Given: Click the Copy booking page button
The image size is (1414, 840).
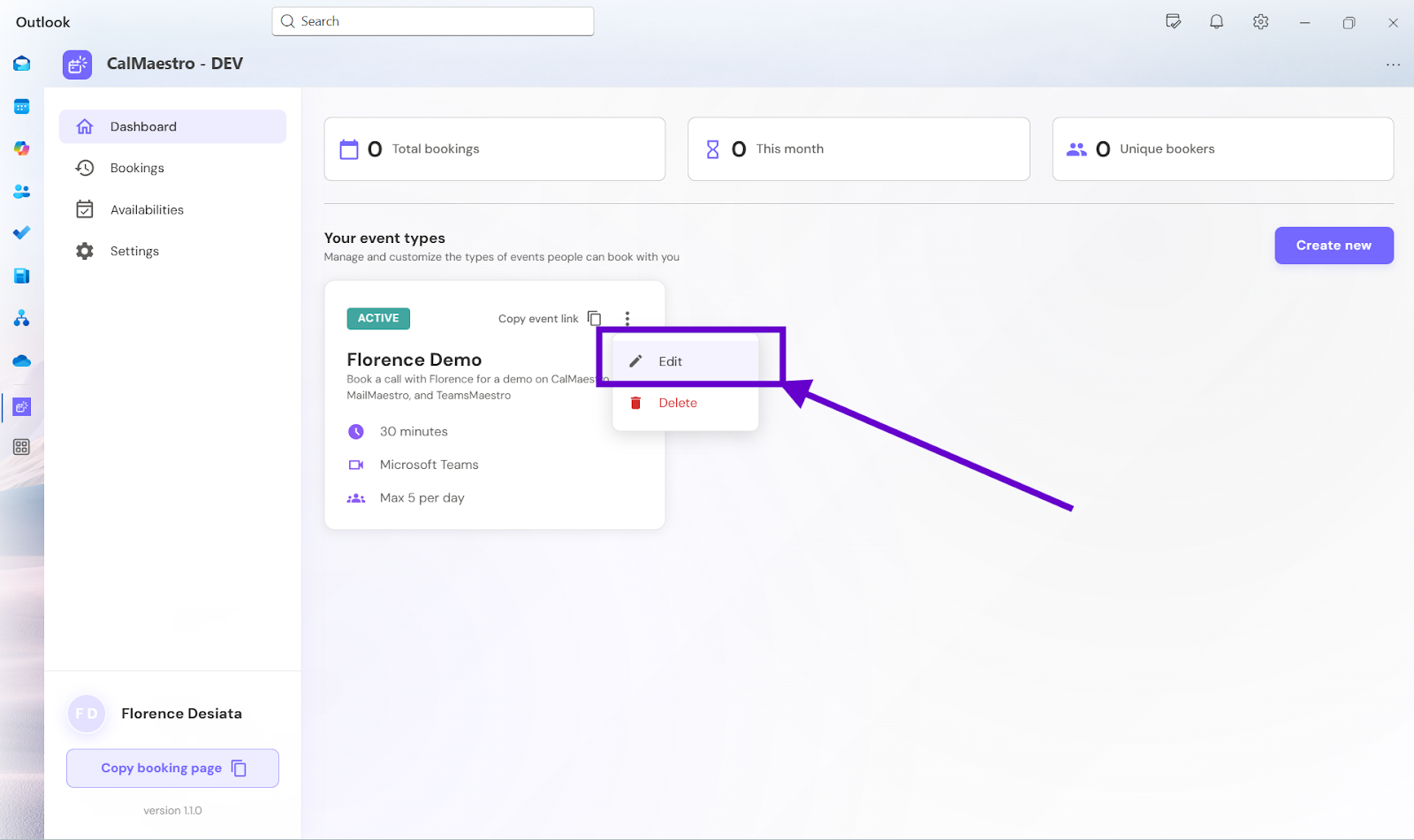Looking at the screenshot, I should [172, 768].
